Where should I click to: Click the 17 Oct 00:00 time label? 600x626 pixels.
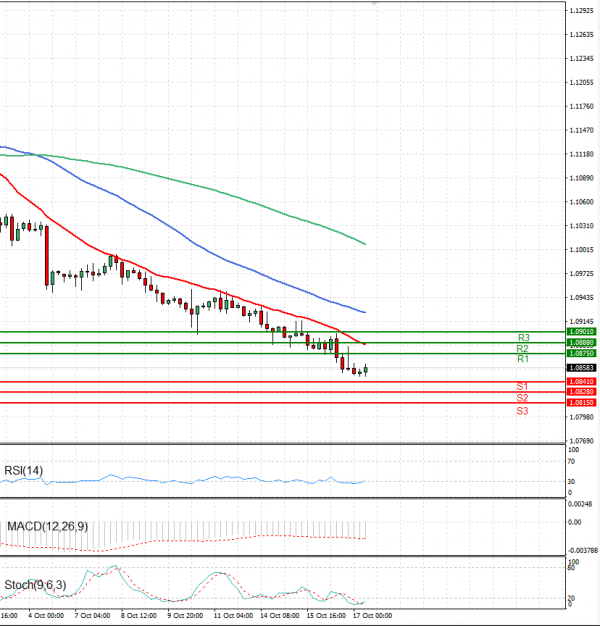pos(370,616)
